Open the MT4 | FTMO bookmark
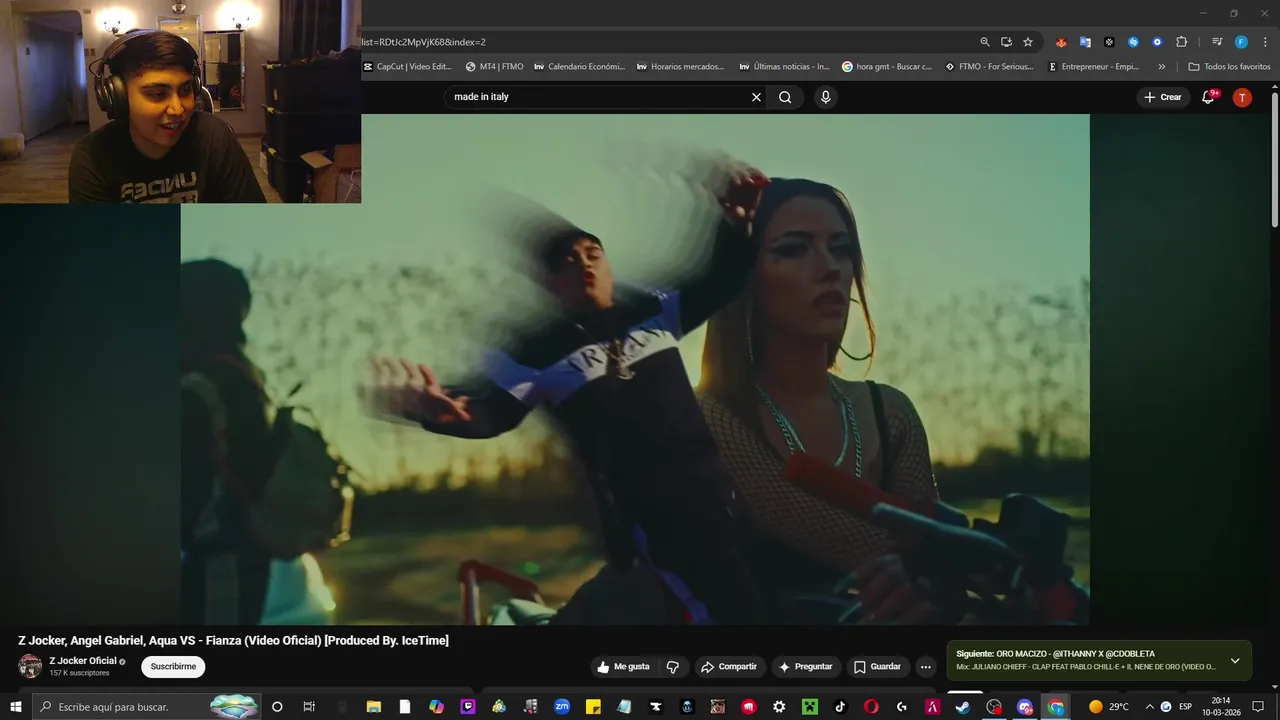 click(495, 67)
